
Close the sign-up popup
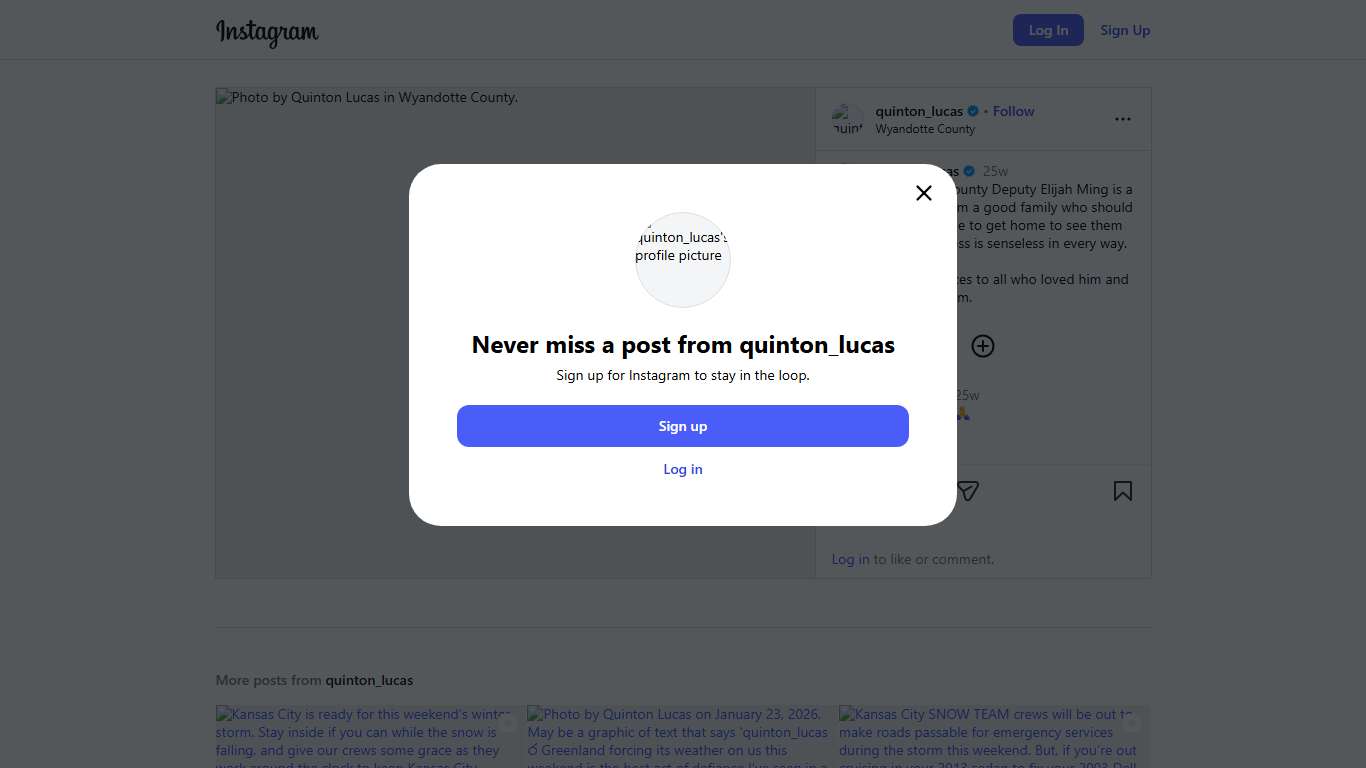click(x=924, y=193)
